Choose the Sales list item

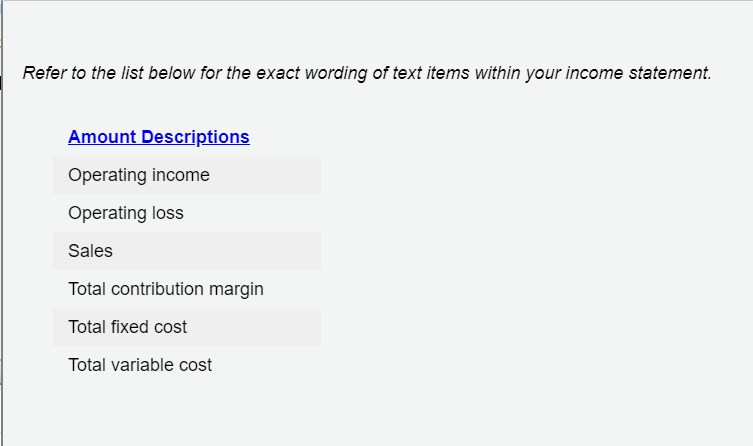tap(187, 251)
